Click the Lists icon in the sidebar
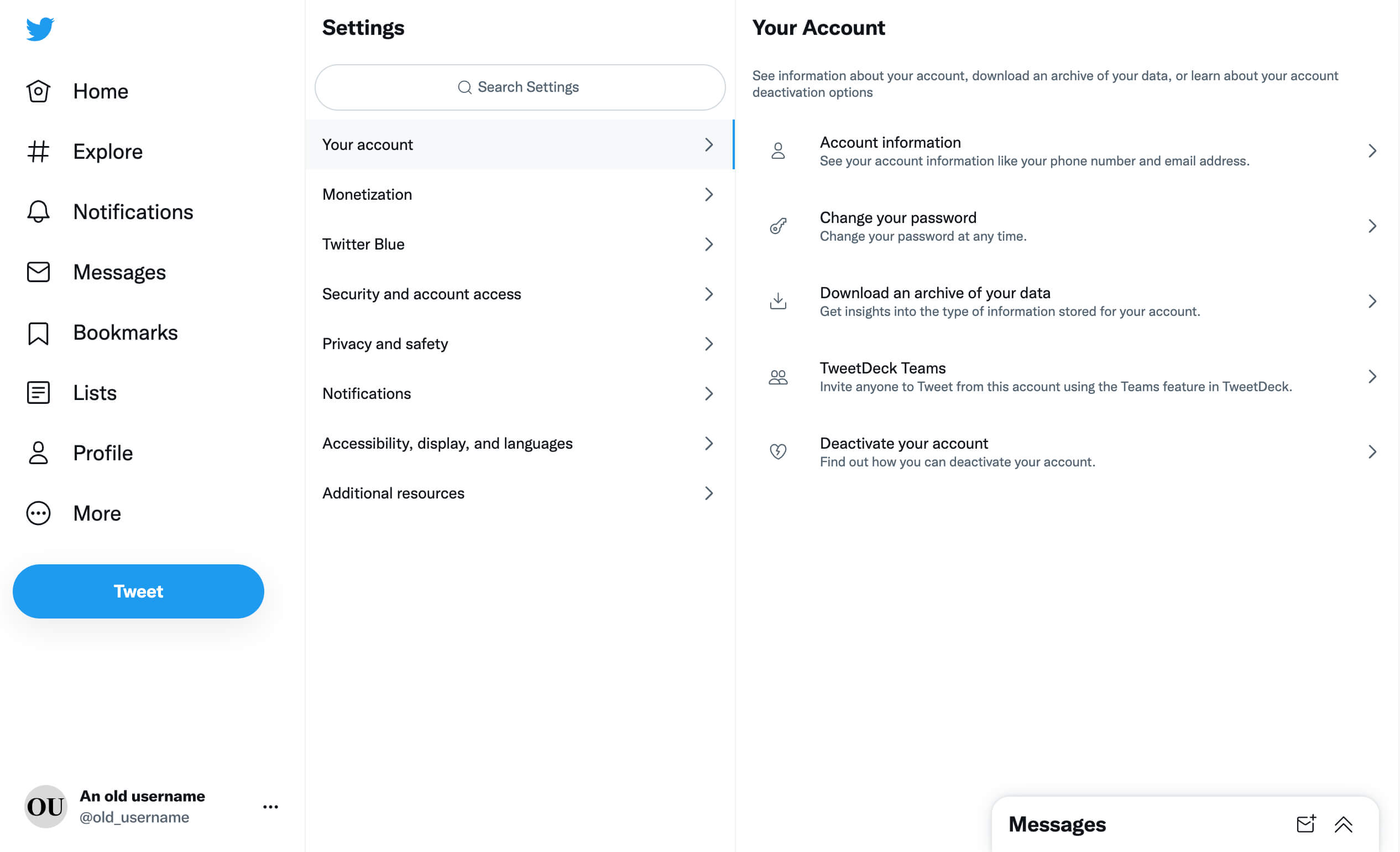1400x852 pixels. [38, 393]
